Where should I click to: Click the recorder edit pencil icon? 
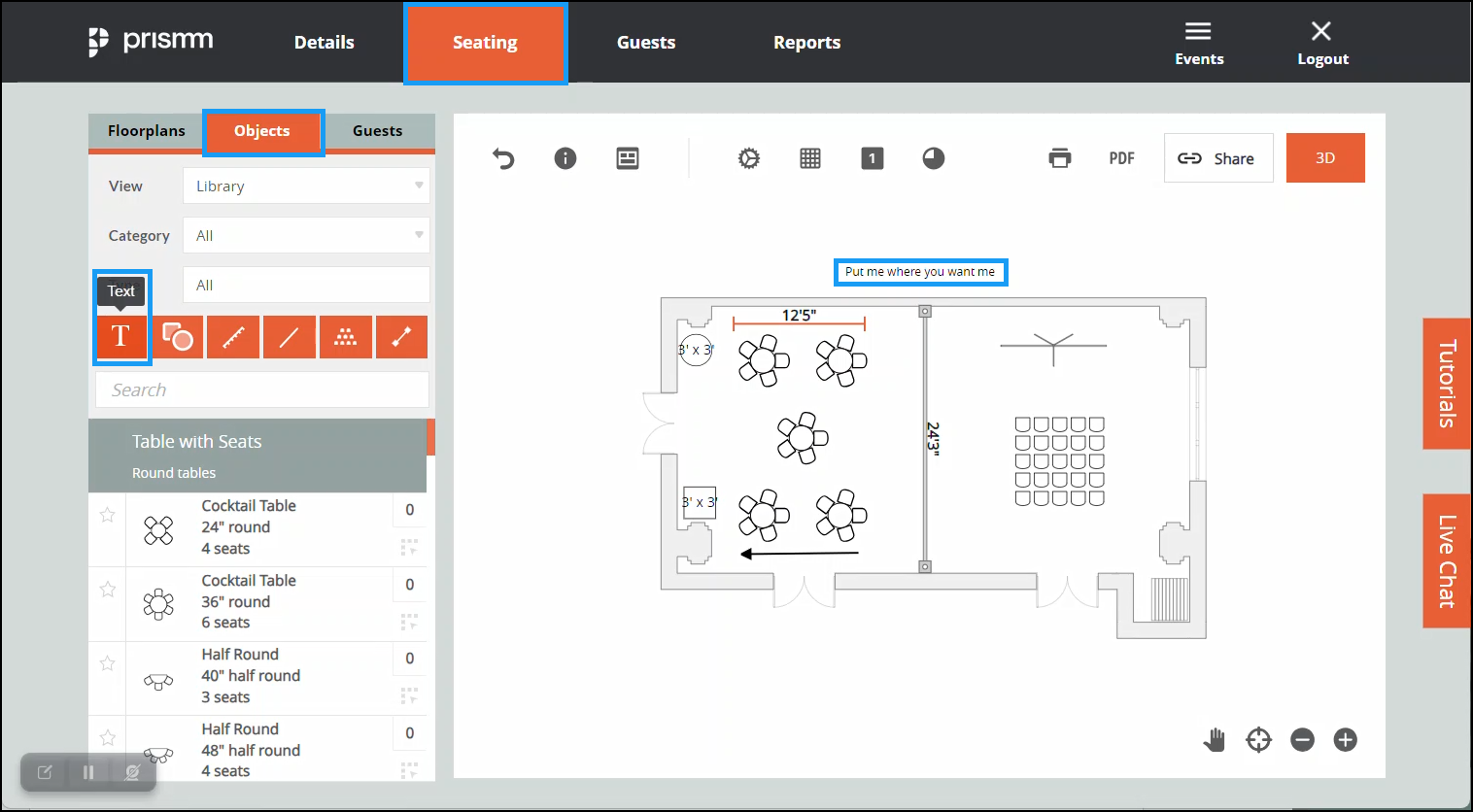pyautogui.click(x=45, y=772)
